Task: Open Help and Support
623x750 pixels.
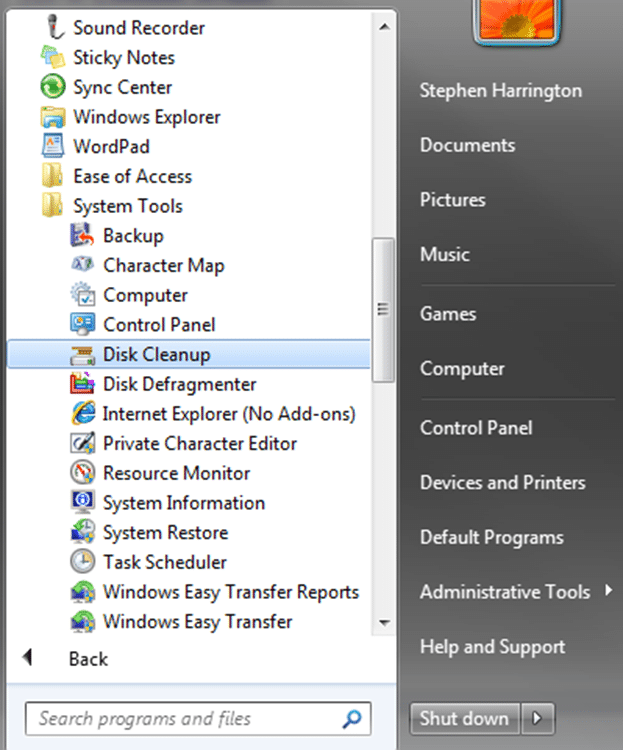Action: click(492, 647)
